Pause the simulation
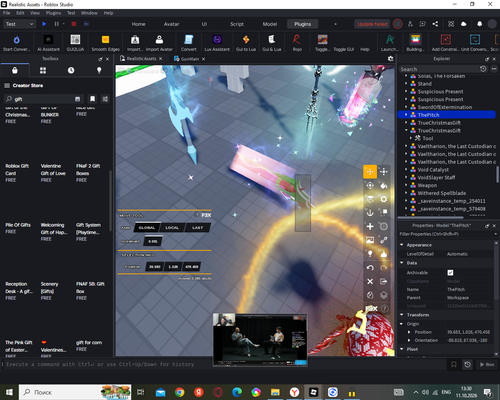 point(56,24)
